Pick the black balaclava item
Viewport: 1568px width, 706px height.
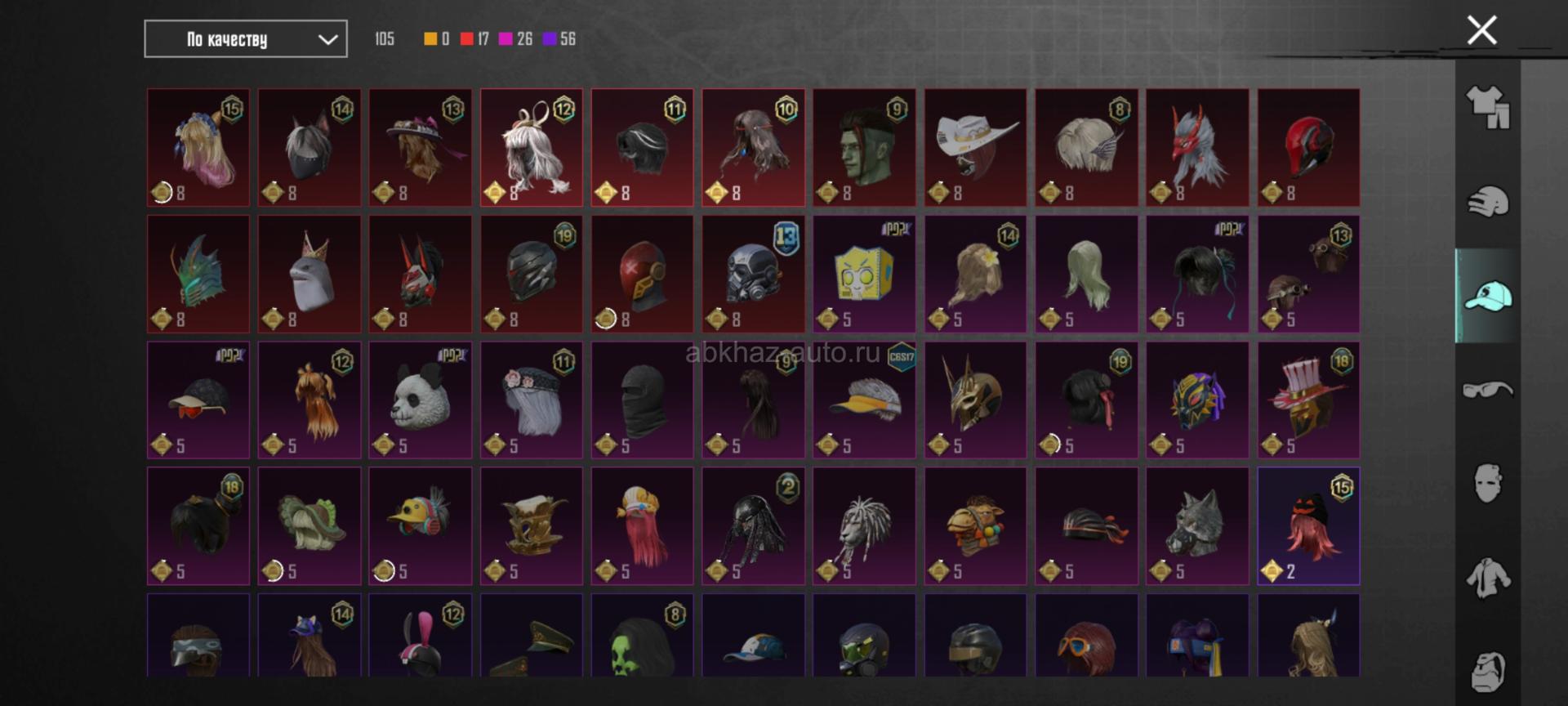click(642, 400)
